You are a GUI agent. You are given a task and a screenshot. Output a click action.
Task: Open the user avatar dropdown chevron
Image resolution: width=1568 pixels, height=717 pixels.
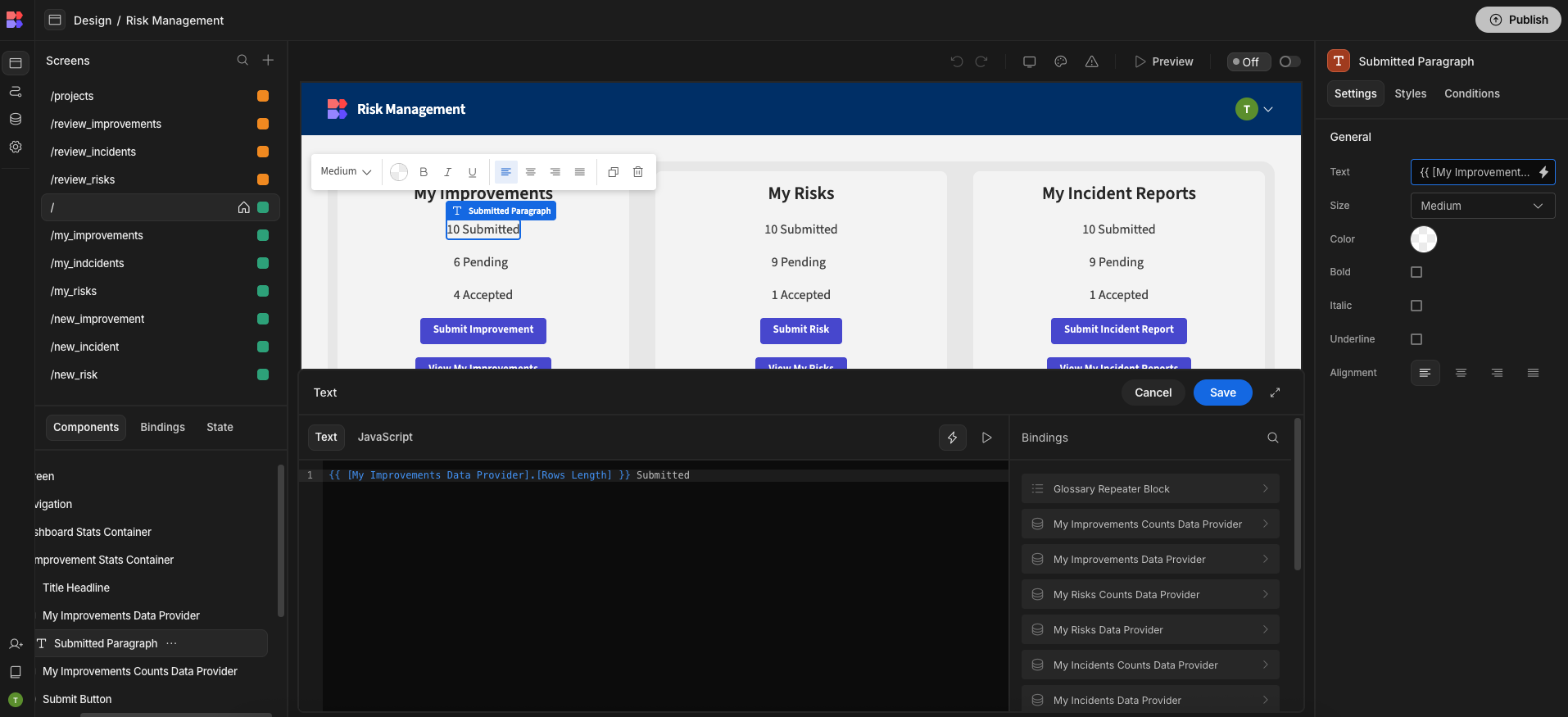1268,109
